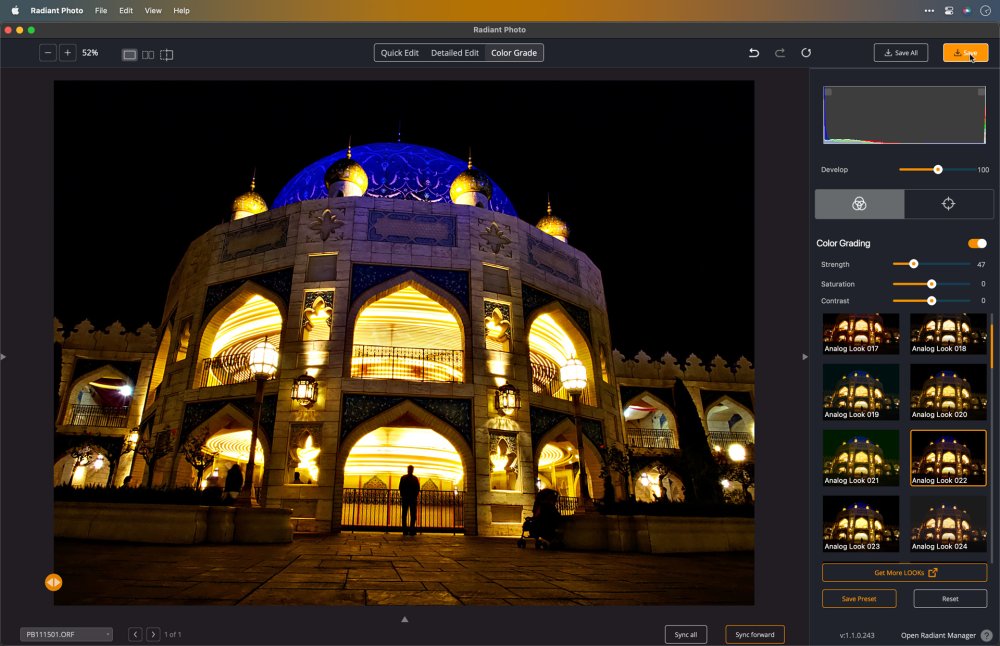Click the orange before/after compare handle
Viewport: 1000px width, 646px height.
coord(53,582)
